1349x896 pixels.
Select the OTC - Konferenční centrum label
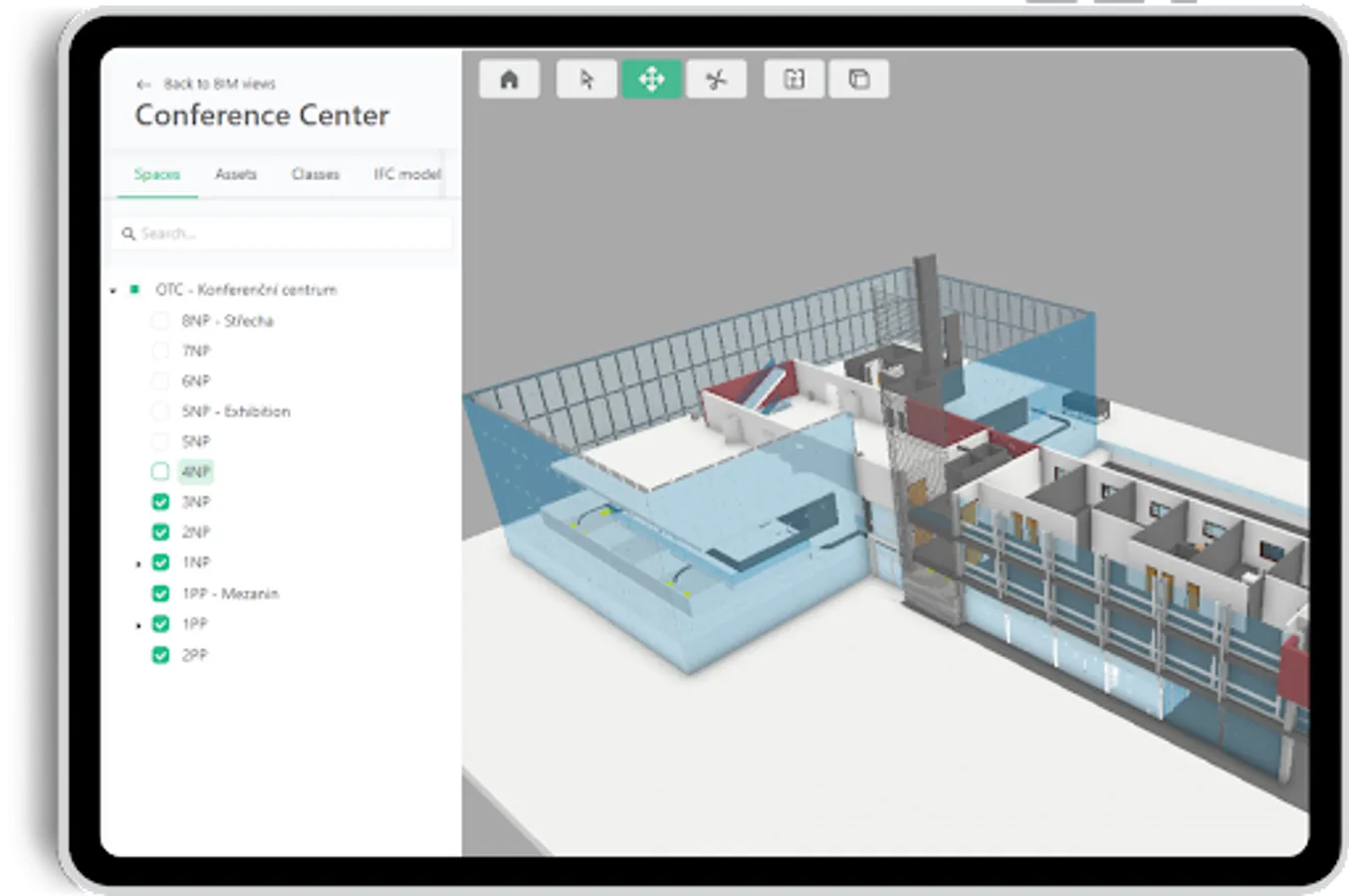(246, 290)
